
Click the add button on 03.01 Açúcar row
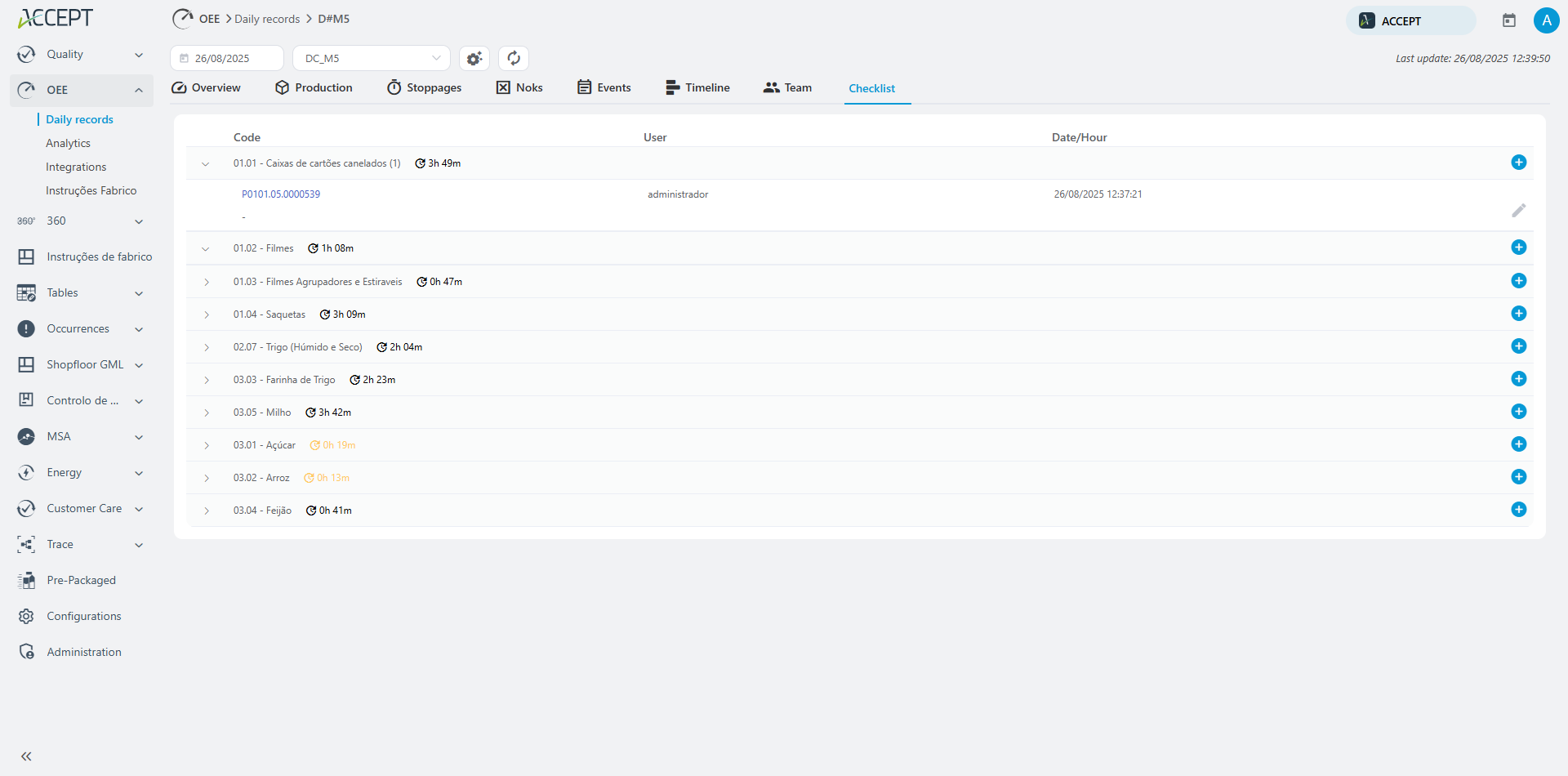[1519, 444]
